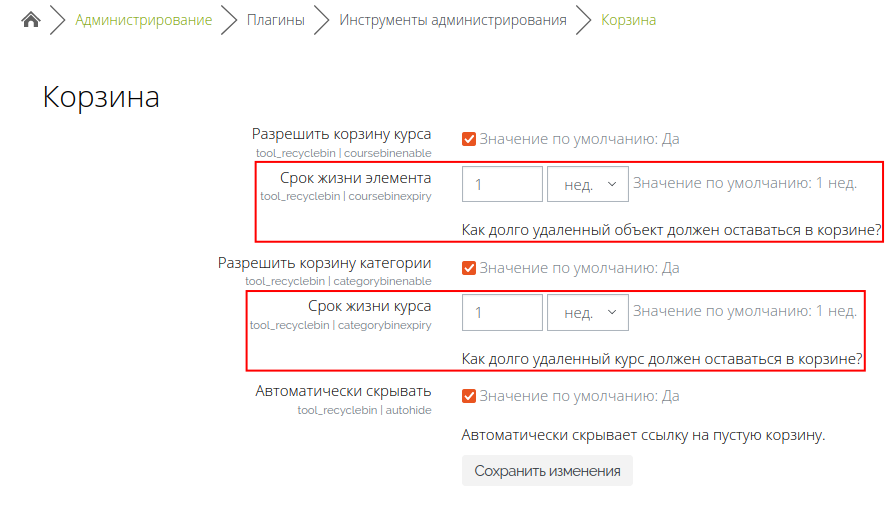This screenshot has width=896, height=506.
Task: Open the Администрирование breadcrumb link
Action: (x=143, y=20)
